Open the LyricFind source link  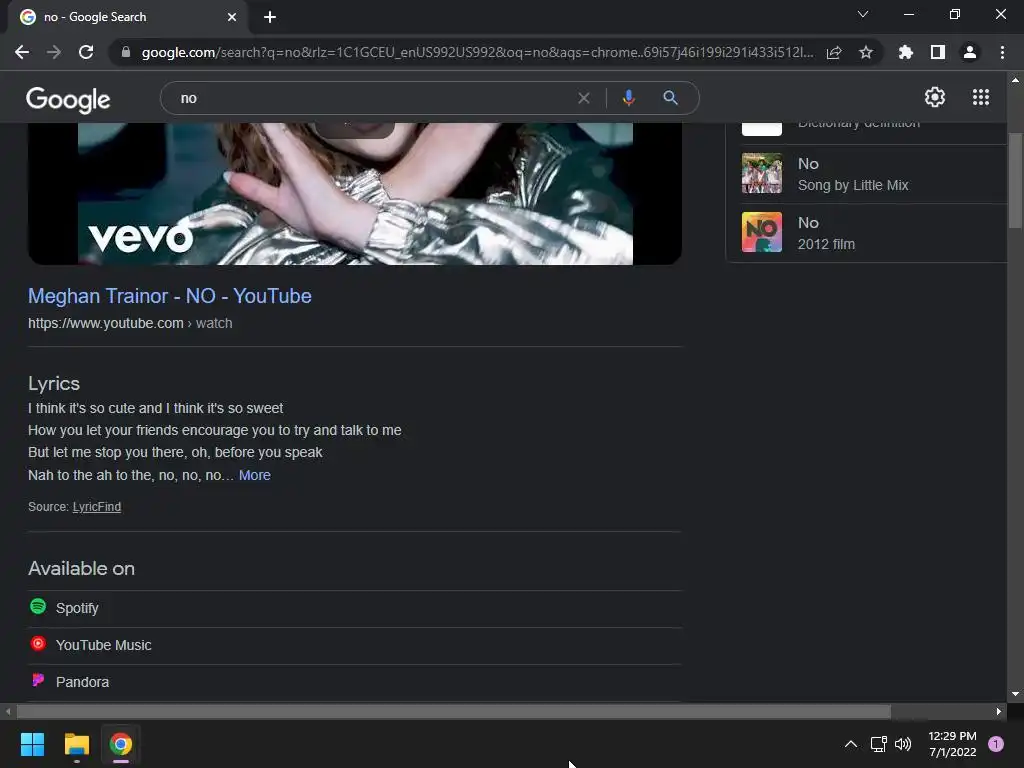[97, 507]
